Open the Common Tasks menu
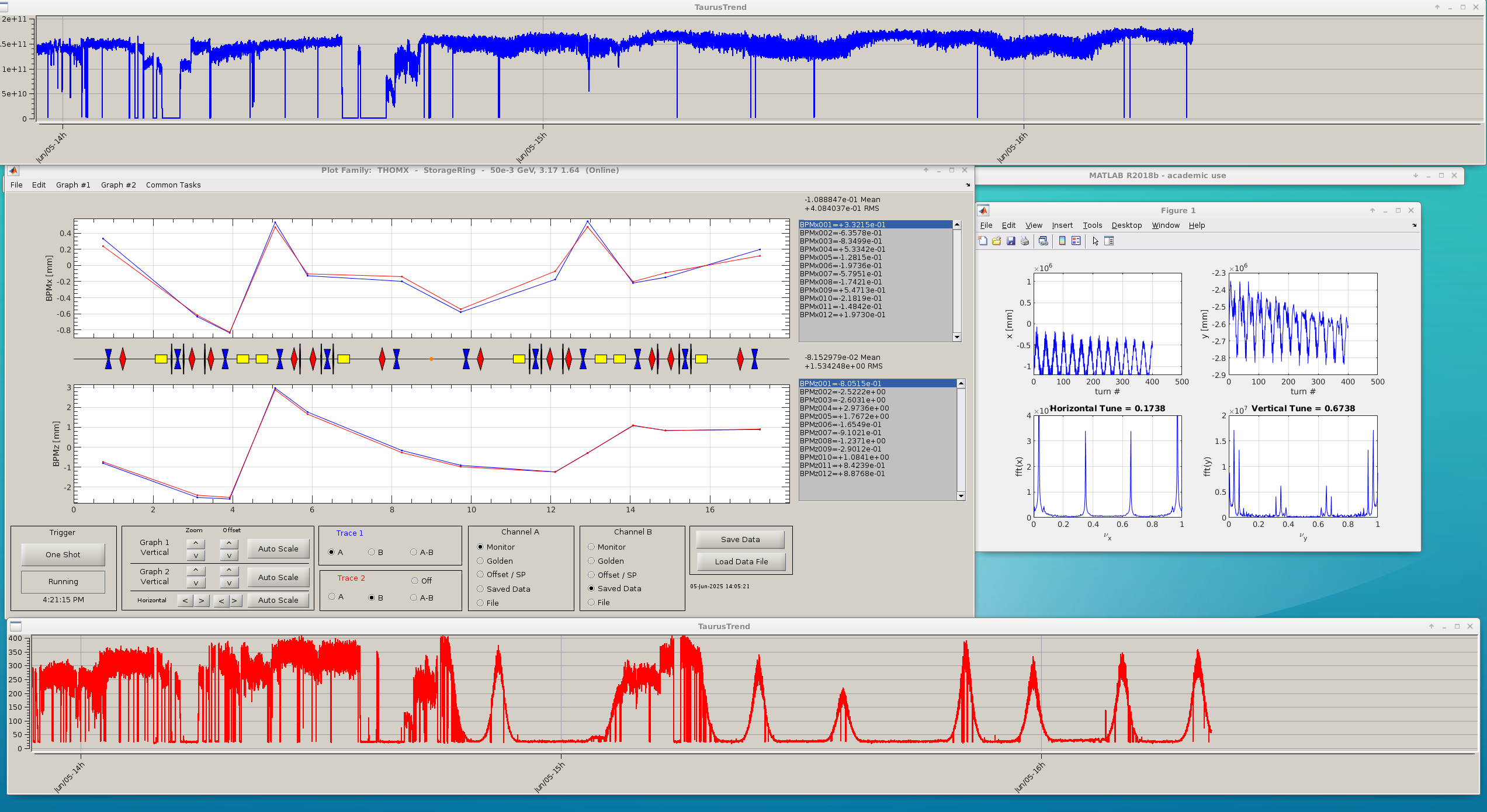Viewport: 1487px width, 812px height. (x=173, y=185)
